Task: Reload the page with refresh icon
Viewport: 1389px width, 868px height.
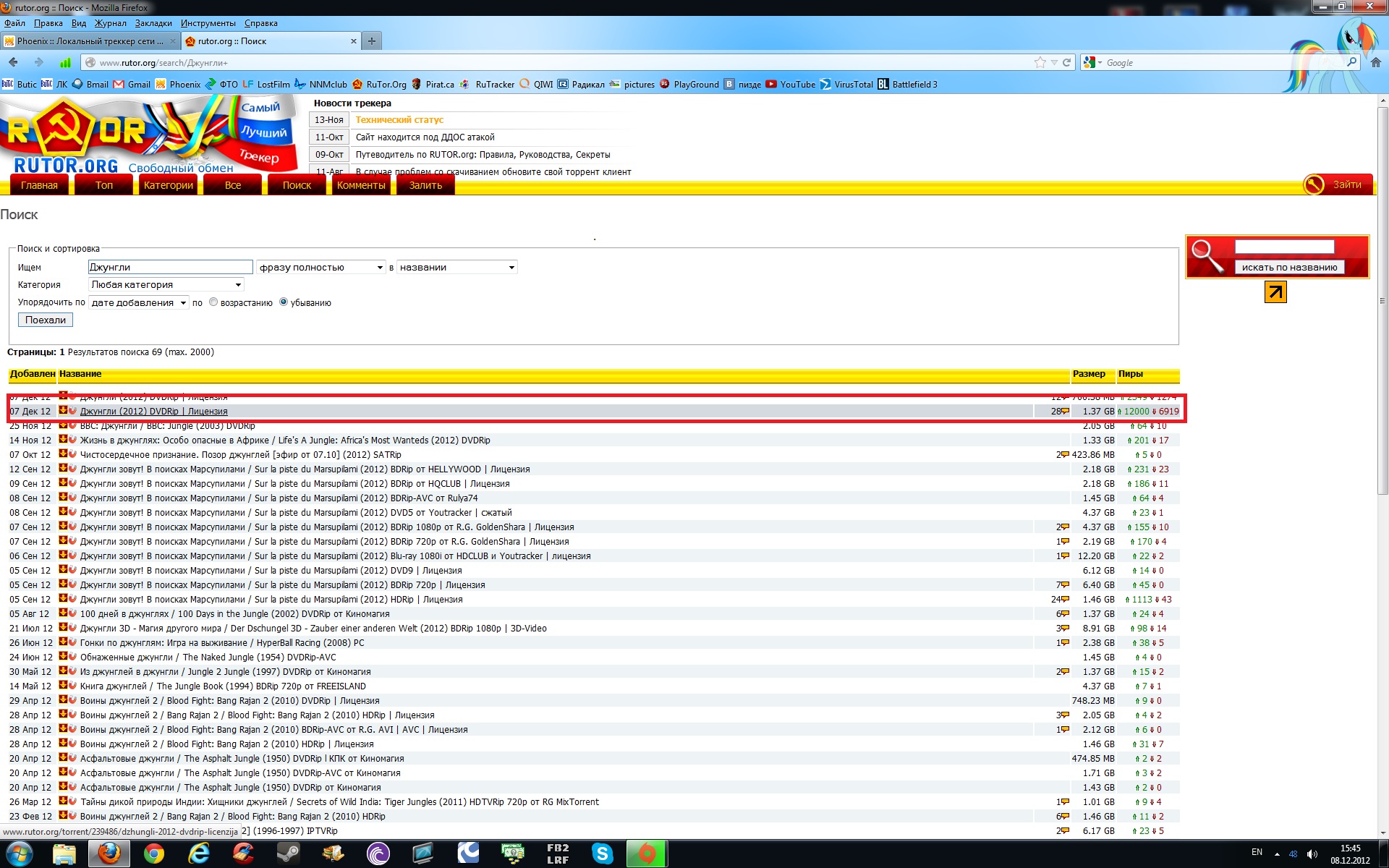Action: (x=1066, y=62)
